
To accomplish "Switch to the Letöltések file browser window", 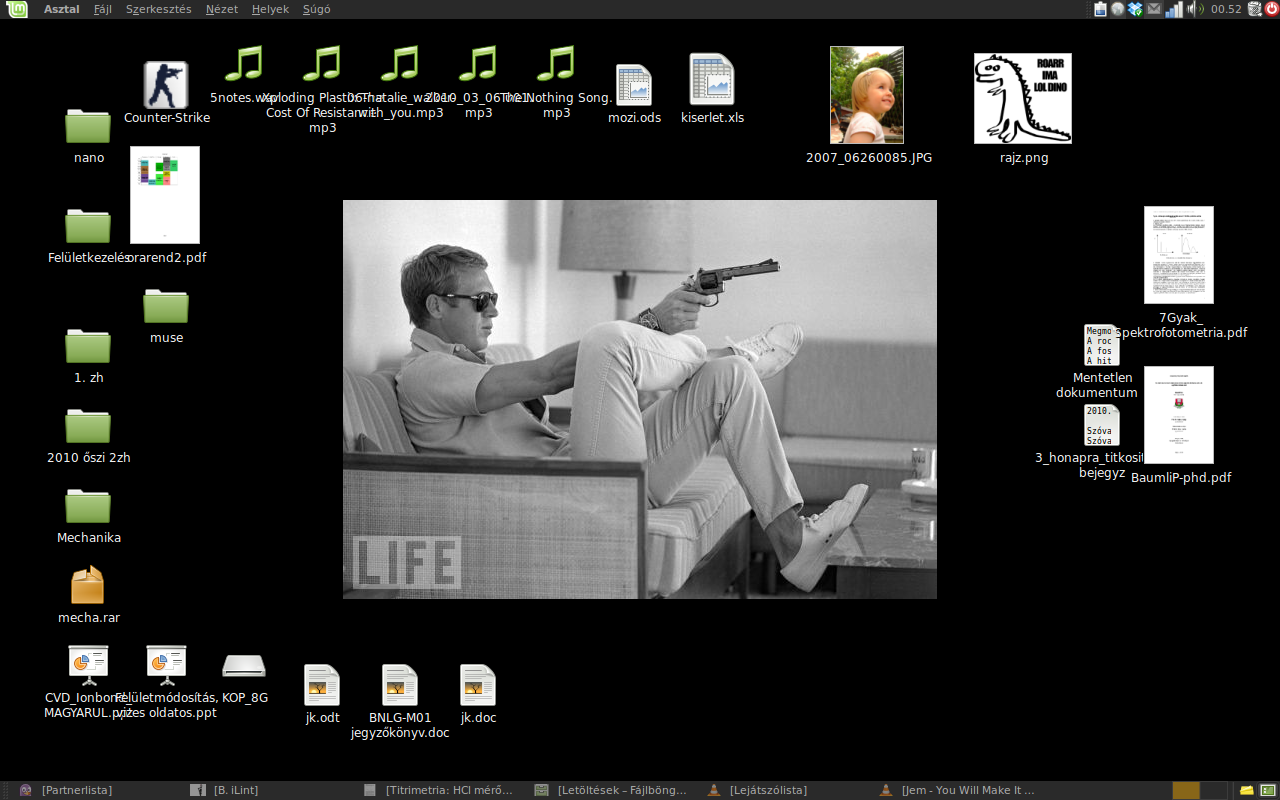I will point(616,790).
